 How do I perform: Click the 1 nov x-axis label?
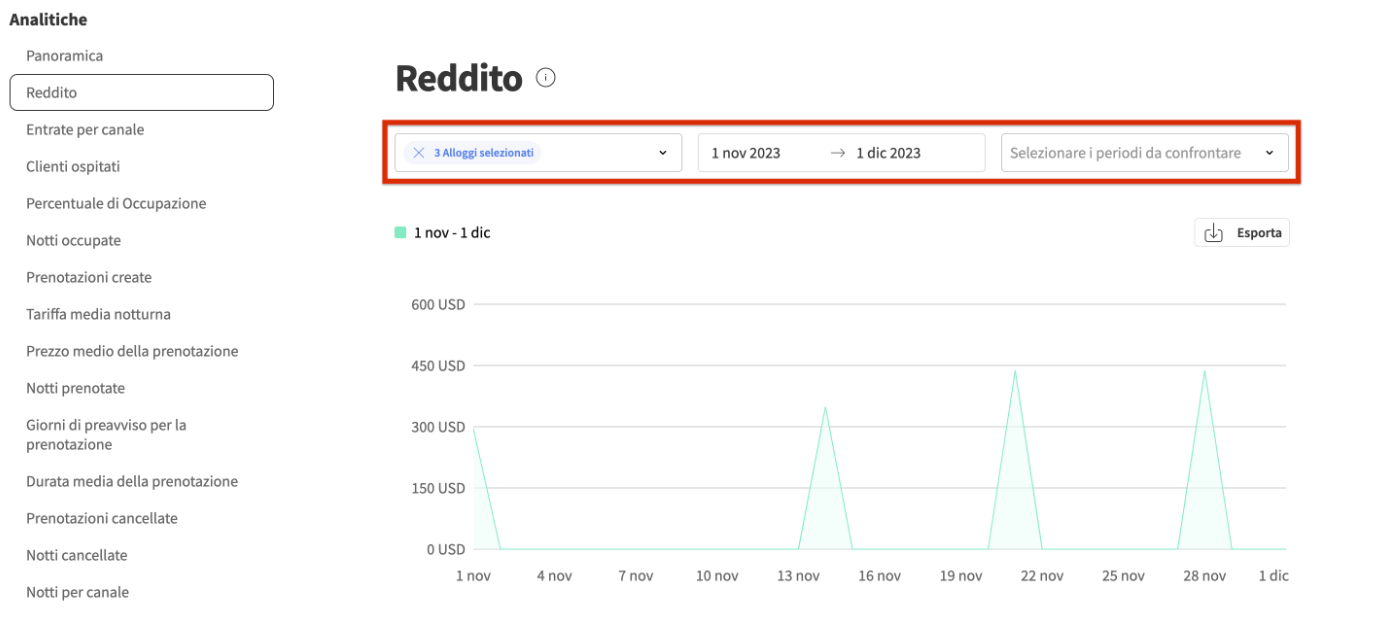[x=473, y=576]
